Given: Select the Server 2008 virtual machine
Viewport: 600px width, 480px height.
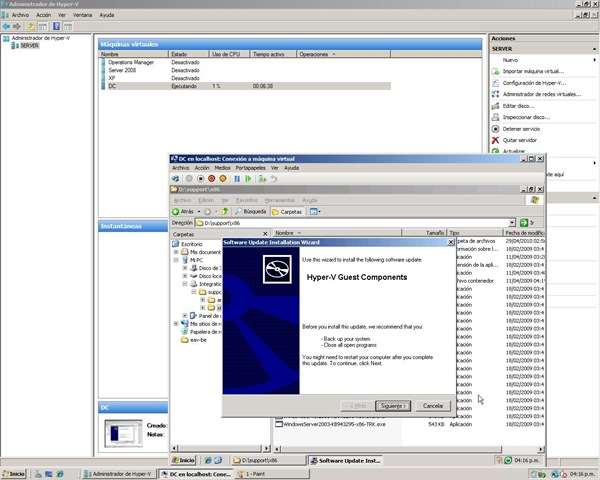Looking at the screenshot, I should click(x=122, y=70).
